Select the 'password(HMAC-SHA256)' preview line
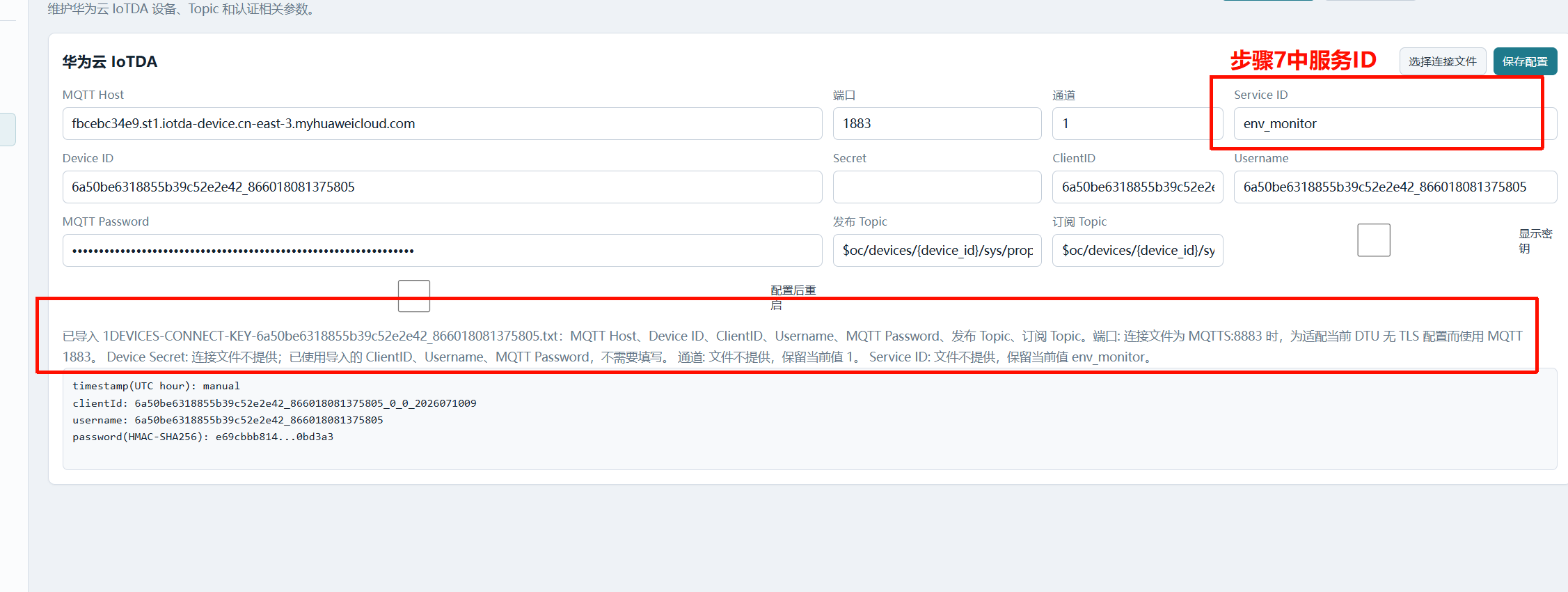 [x=203, y=437]
